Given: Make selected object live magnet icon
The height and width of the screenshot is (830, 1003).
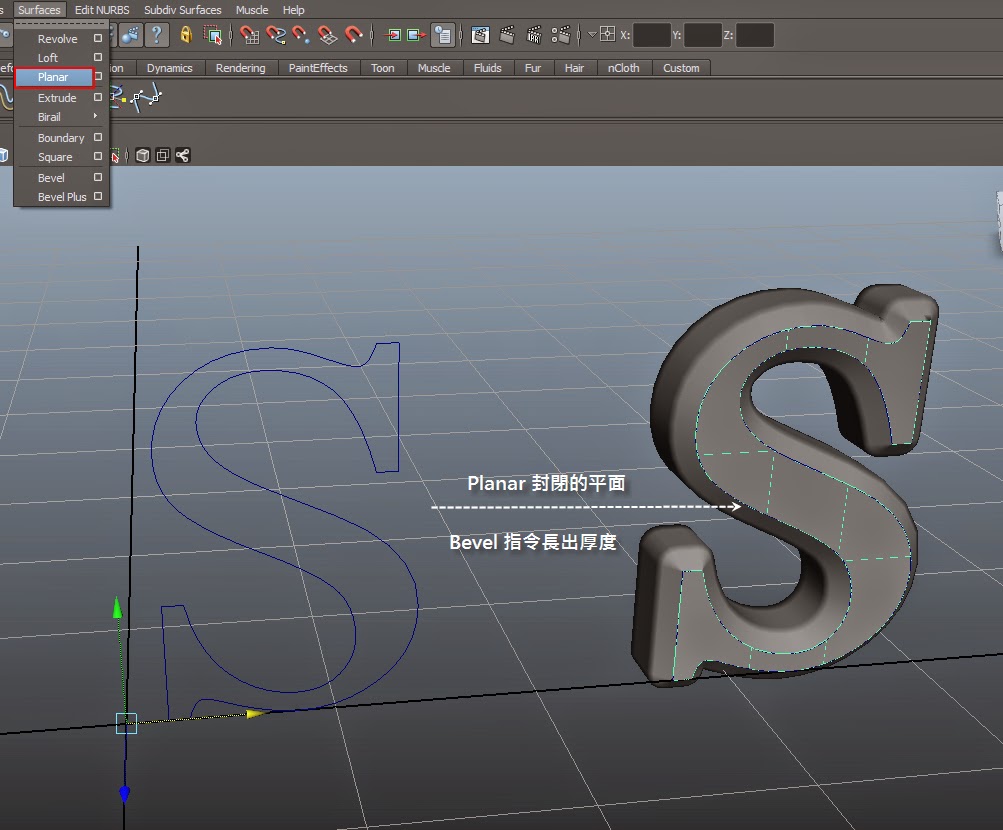Looking at the screenshot, I should tap(353, 35).
